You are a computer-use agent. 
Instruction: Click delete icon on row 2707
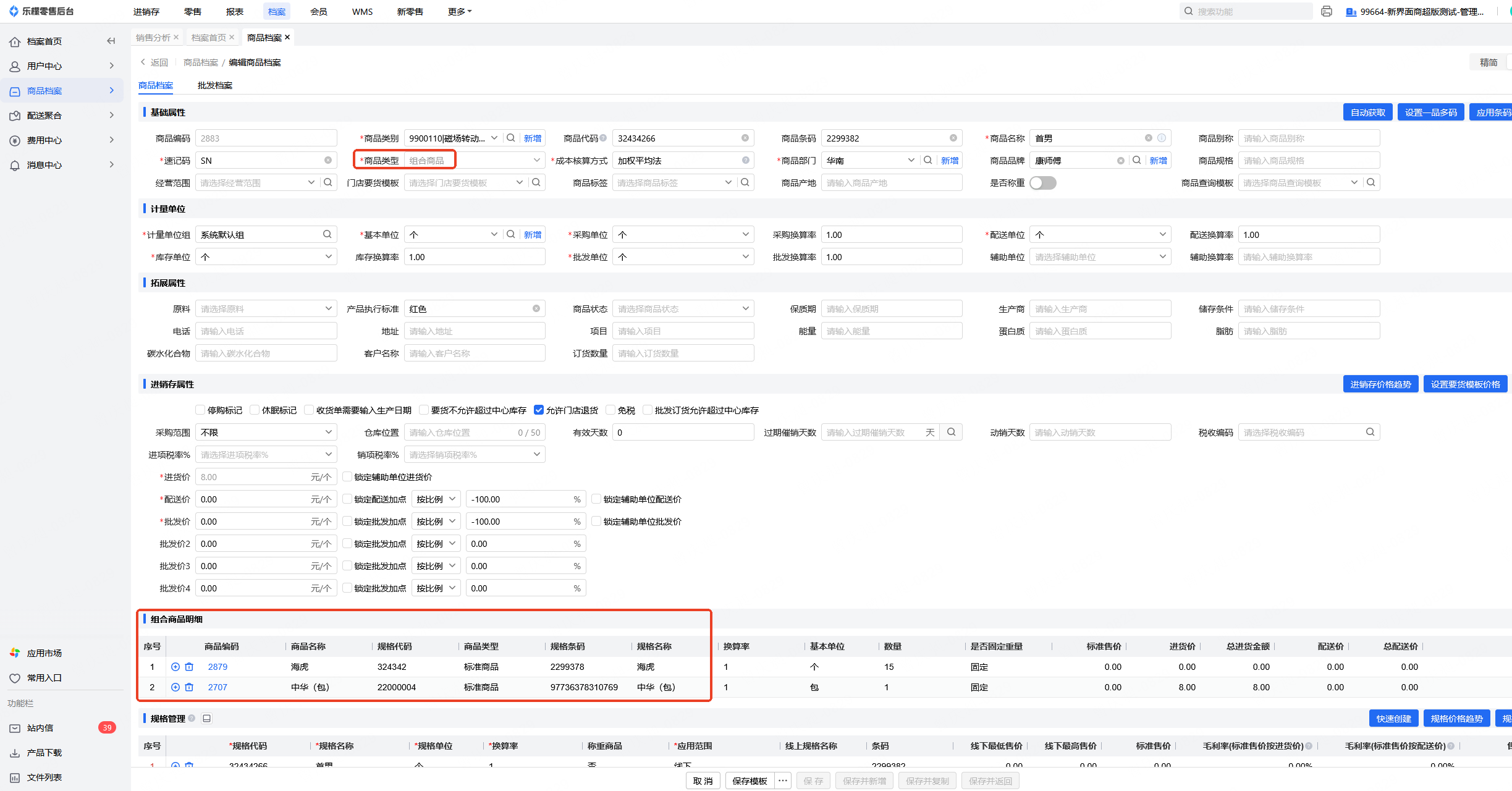pos(189,687)
